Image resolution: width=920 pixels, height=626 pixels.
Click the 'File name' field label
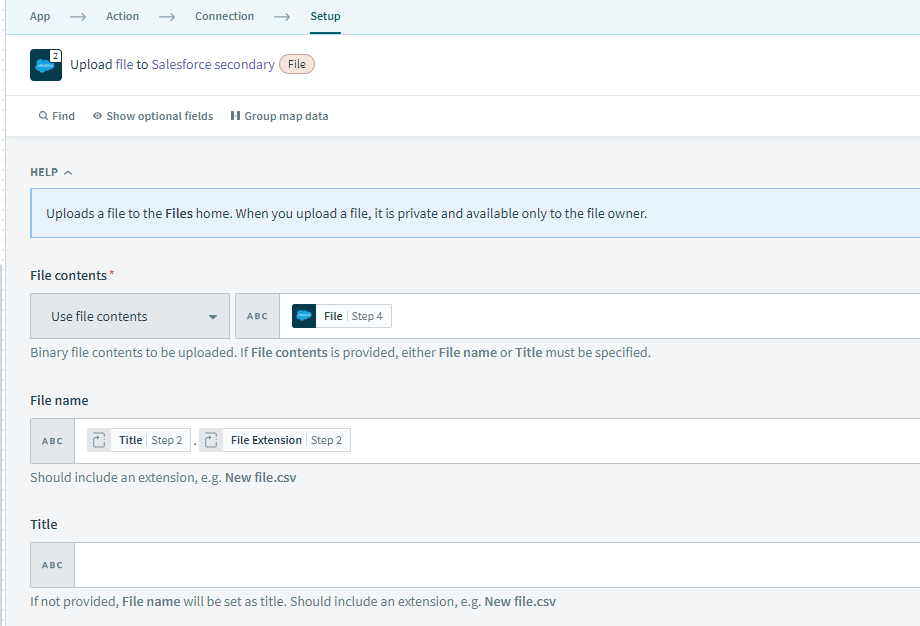[x=59, y=401]
